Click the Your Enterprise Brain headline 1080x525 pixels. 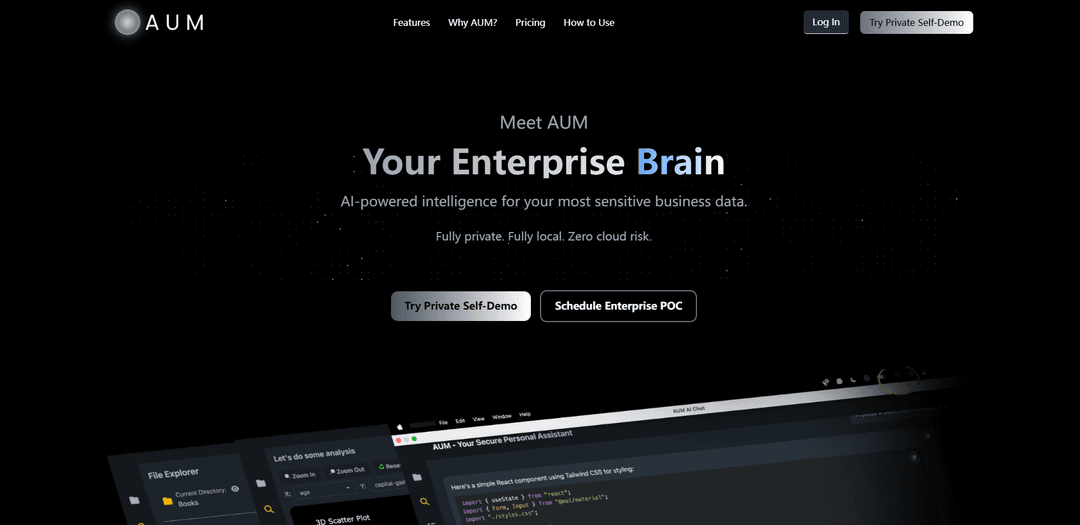click(x=543, y=163)
